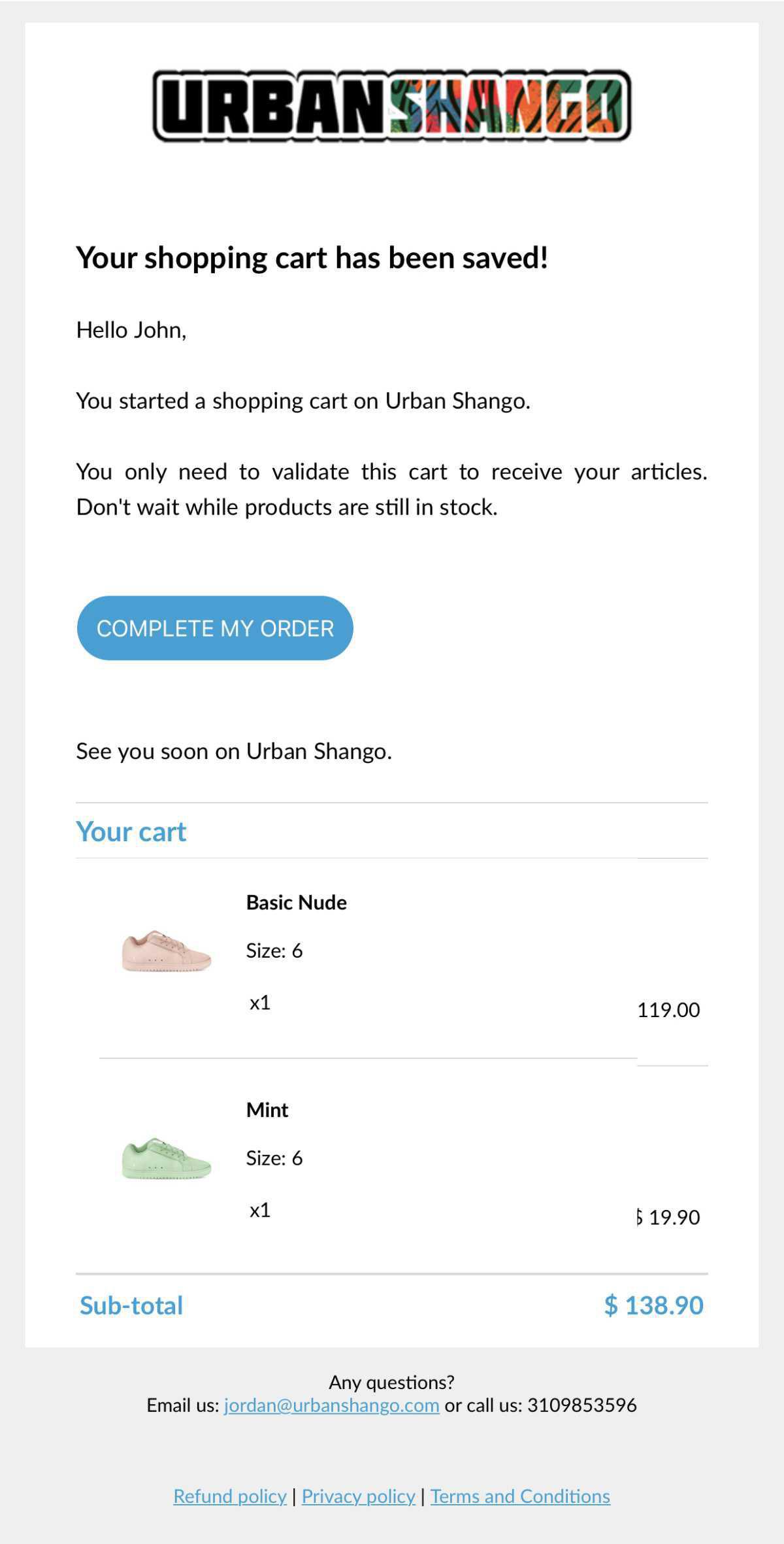Image resolution: width=784 pixels, height=1544 pixels.
Task: Click the 119.00 price for Basic Nude
Action: (x=668, y=1010)
